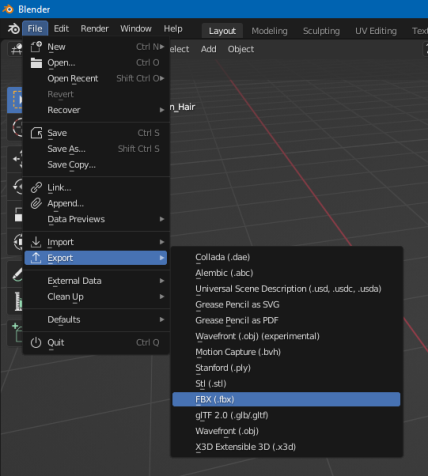Choose Append... entry
The image size is (428, 476).
96,203
